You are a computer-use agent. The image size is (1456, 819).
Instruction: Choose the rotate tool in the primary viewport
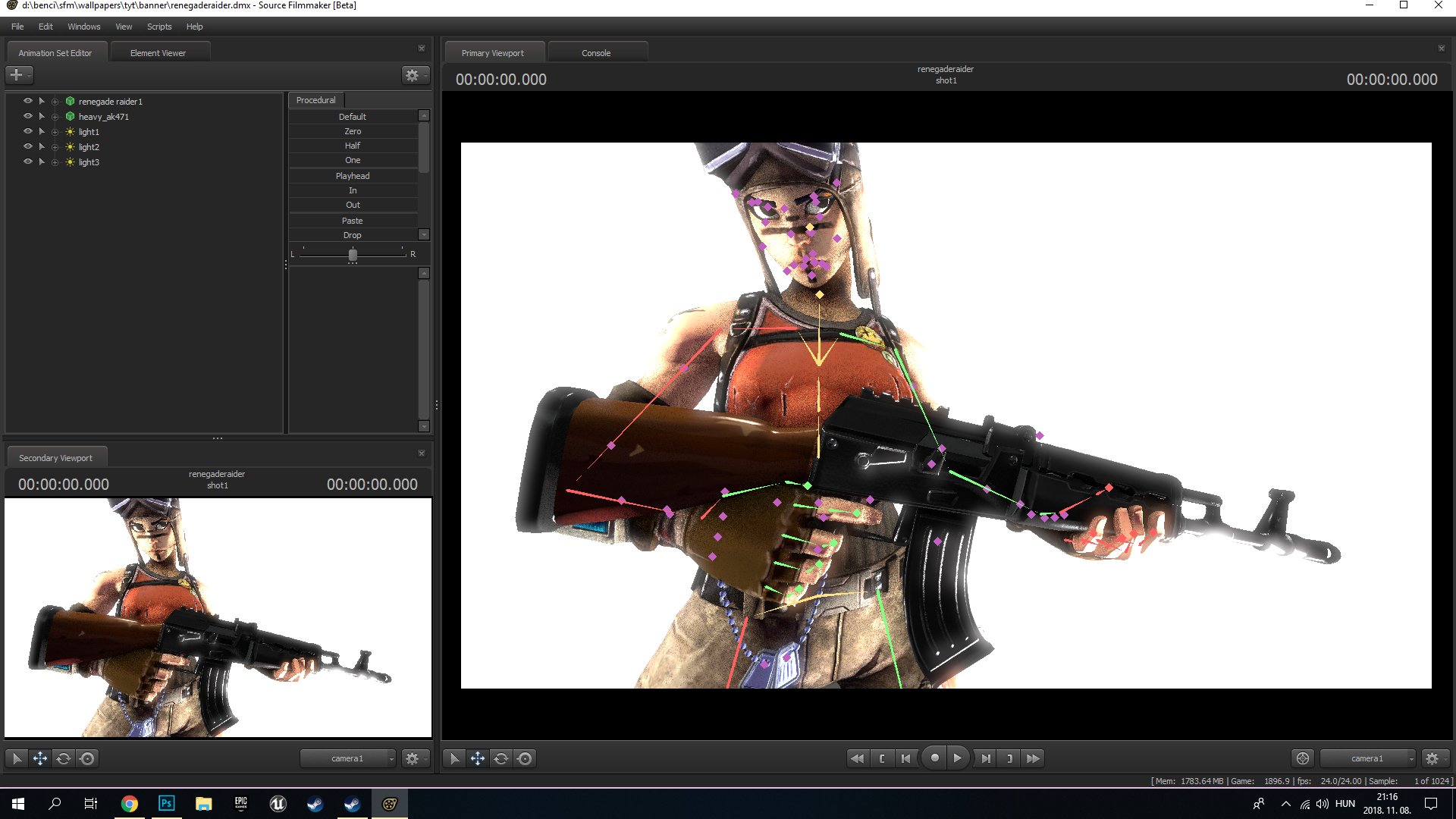(501, 758)
